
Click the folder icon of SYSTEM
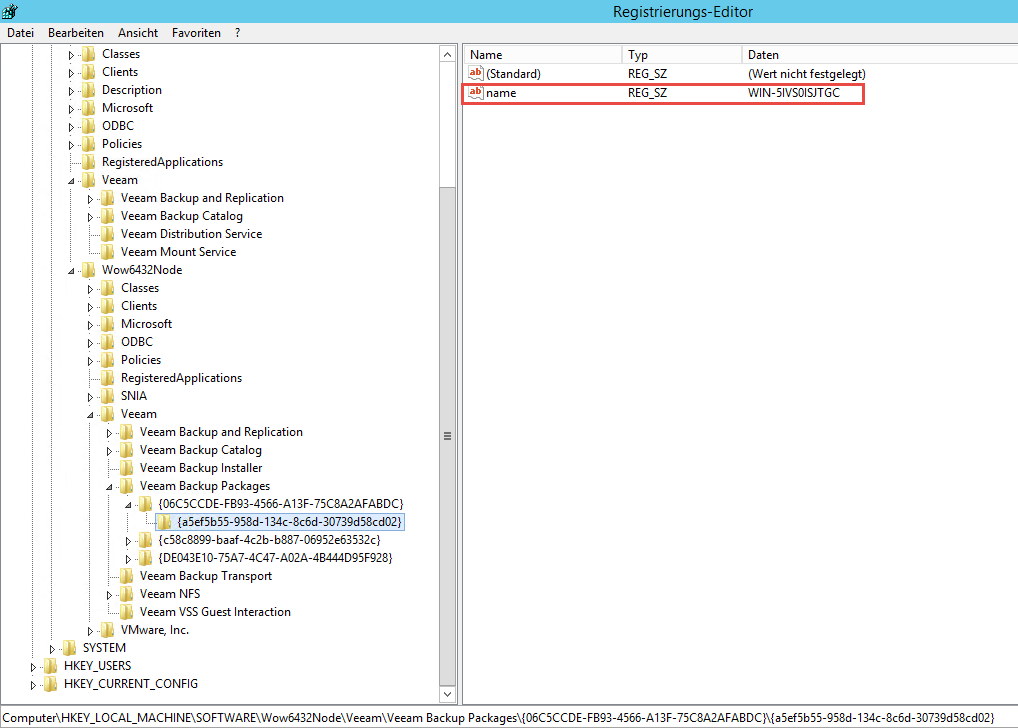pyautogui.click(x=70, y=648)
